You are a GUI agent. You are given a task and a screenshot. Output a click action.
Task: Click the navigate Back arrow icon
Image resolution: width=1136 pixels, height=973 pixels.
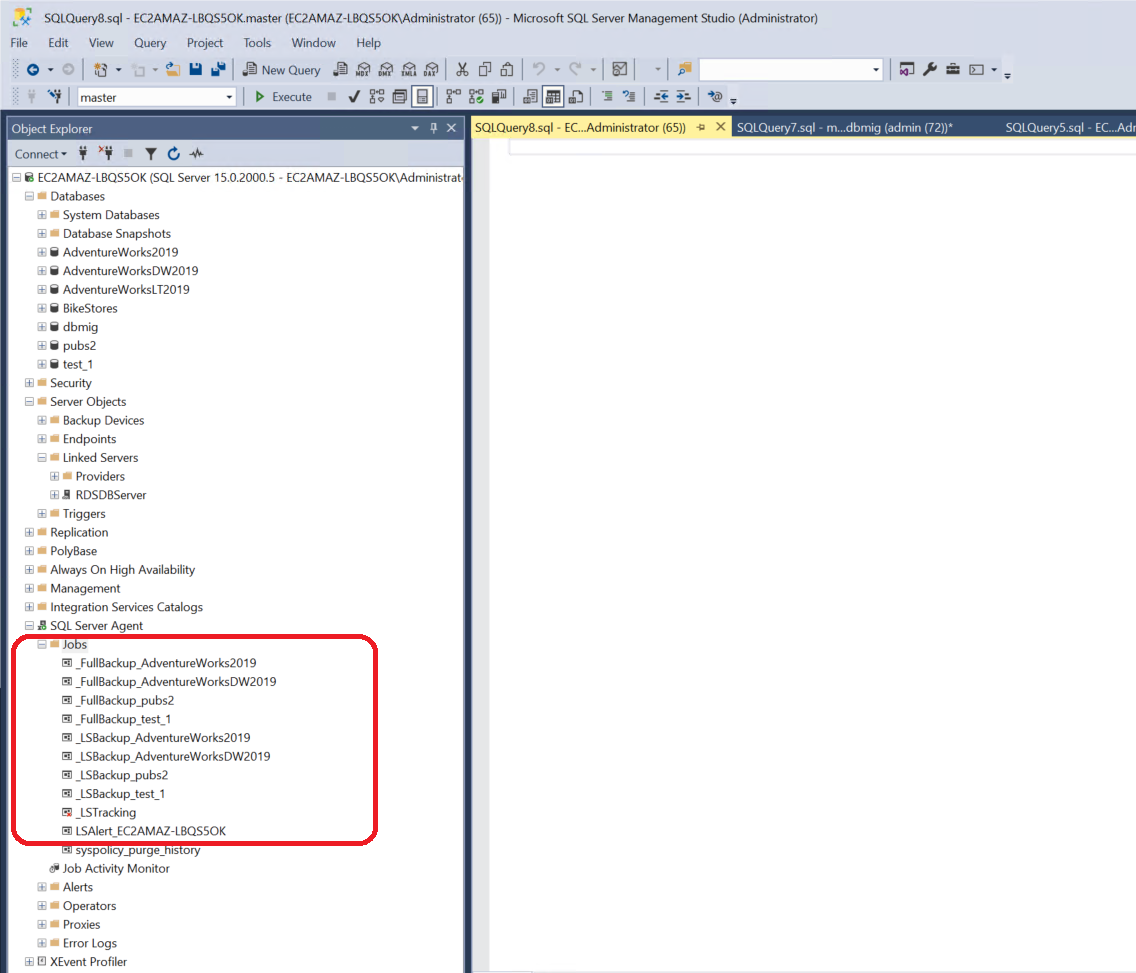click(33, 70)
